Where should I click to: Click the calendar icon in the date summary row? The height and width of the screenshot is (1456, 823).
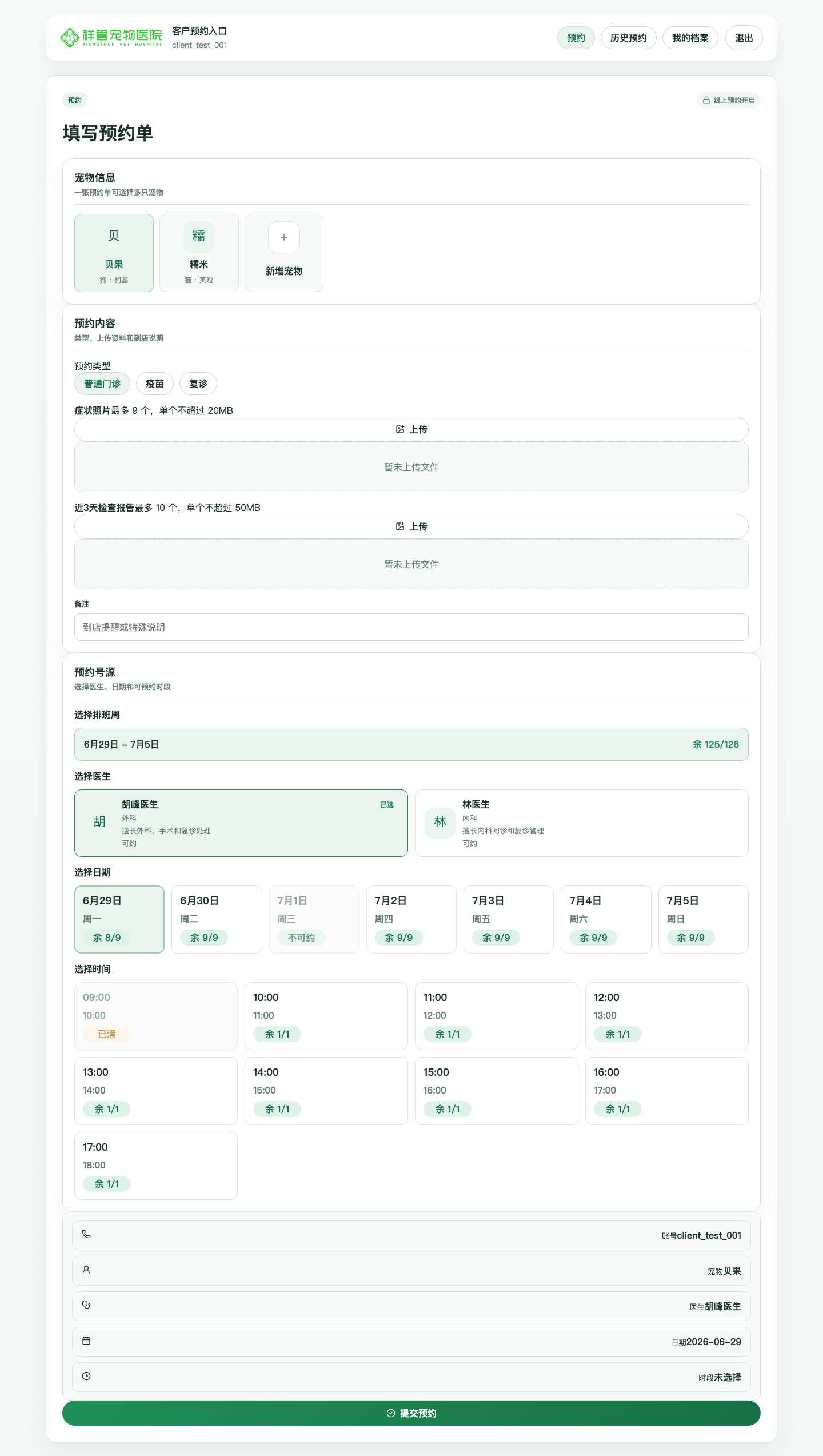86,1341
